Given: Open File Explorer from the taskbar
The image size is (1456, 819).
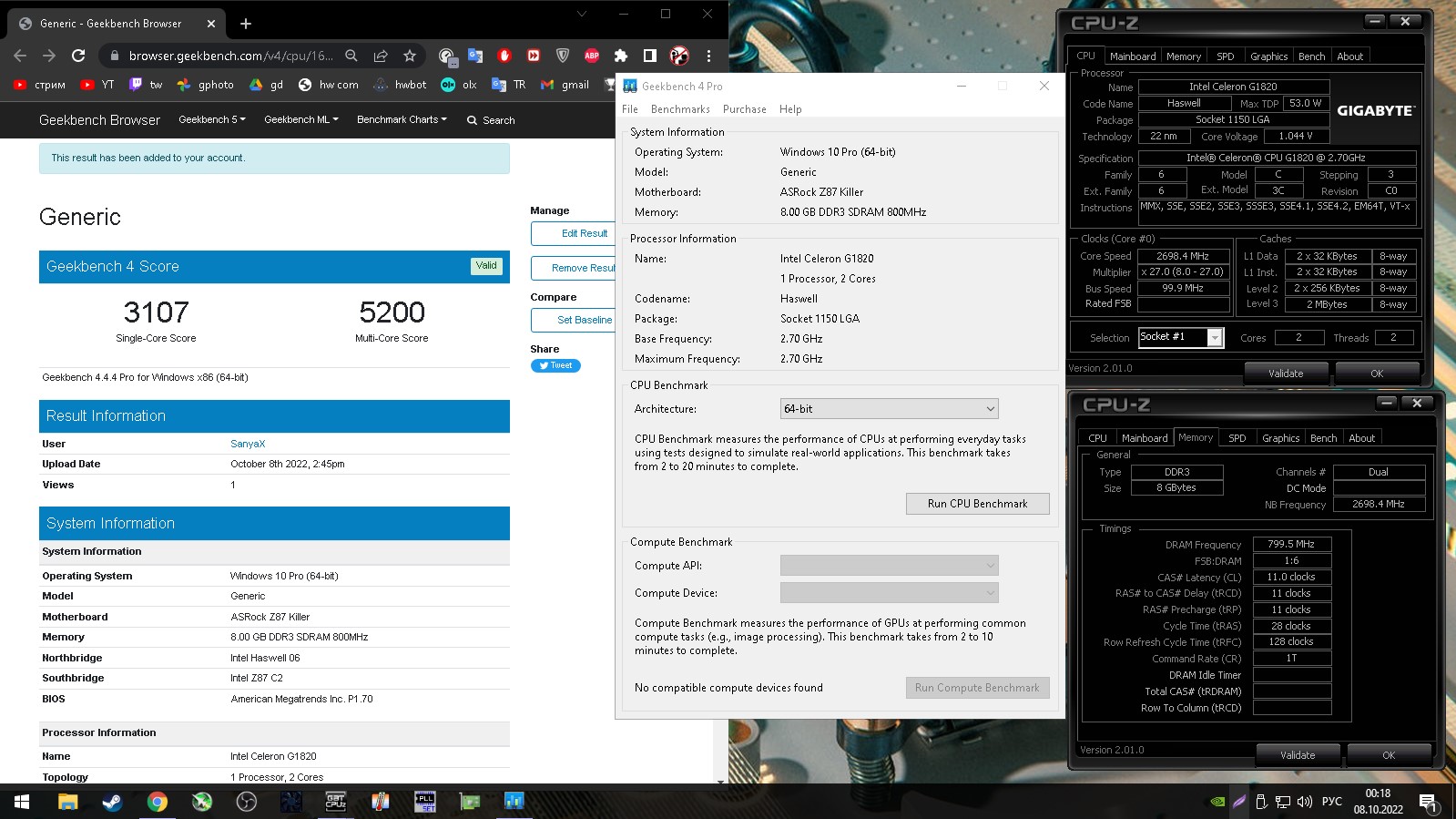Looking at the screenshot, I should pyautogui.click(x=67, y=802).
